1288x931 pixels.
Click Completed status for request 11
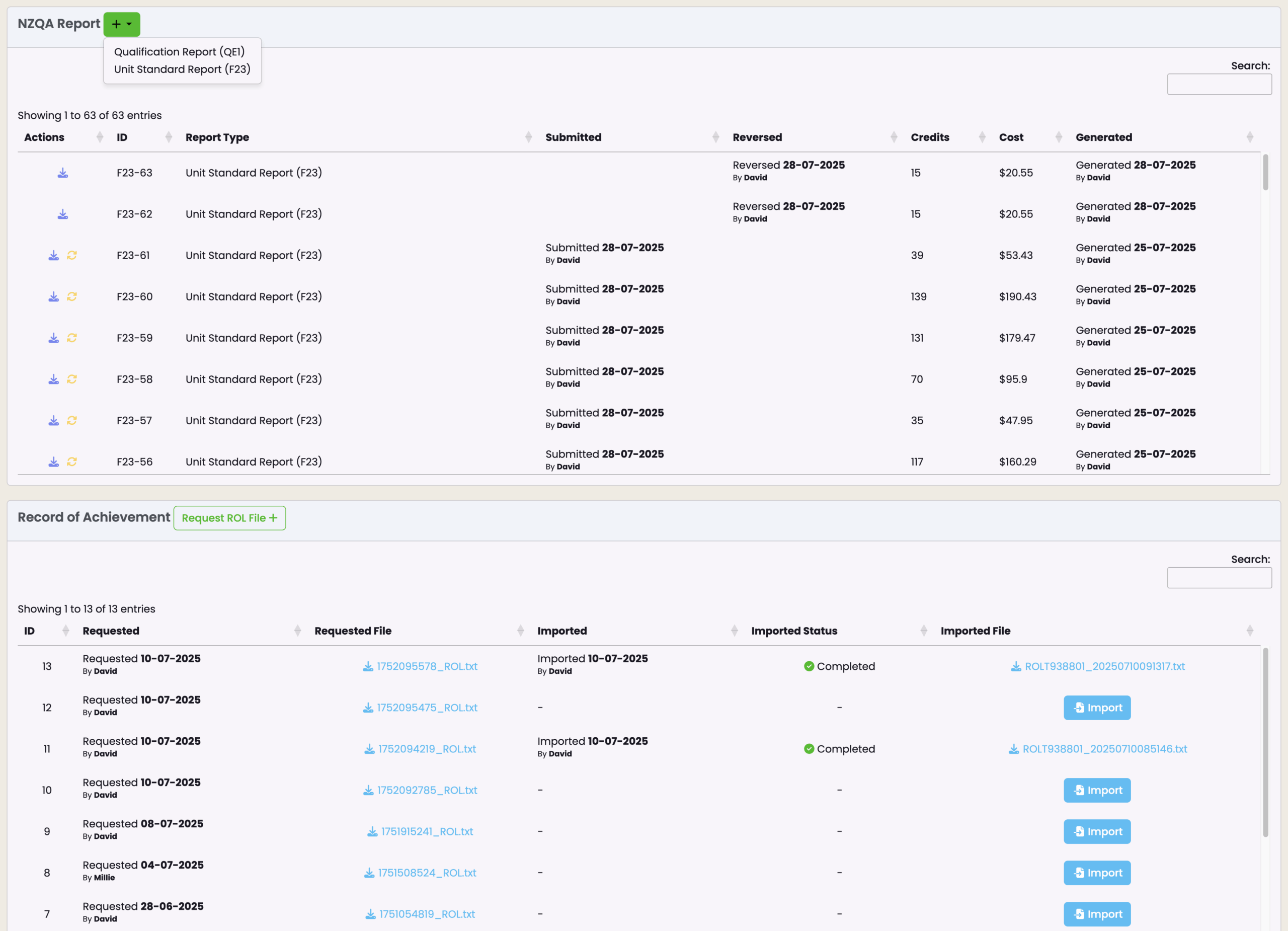click(x=839, y=749)
